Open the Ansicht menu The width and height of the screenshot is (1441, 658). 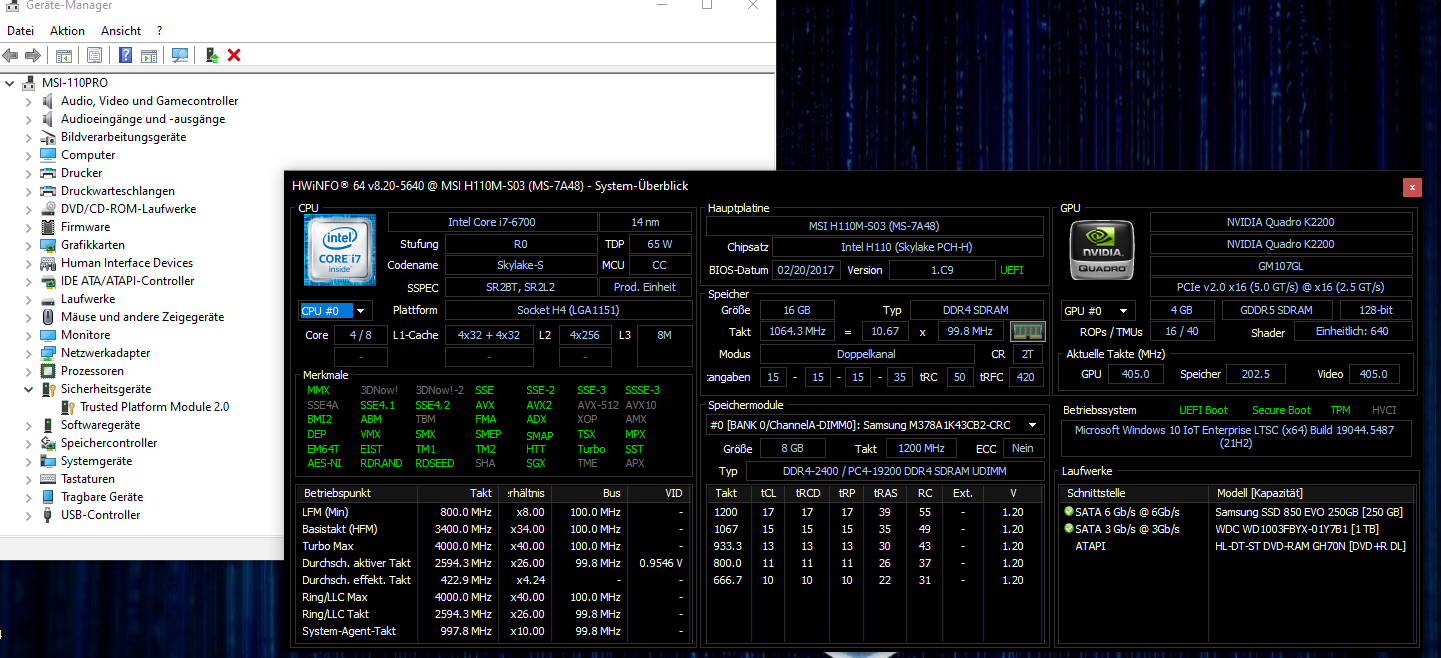121,31
